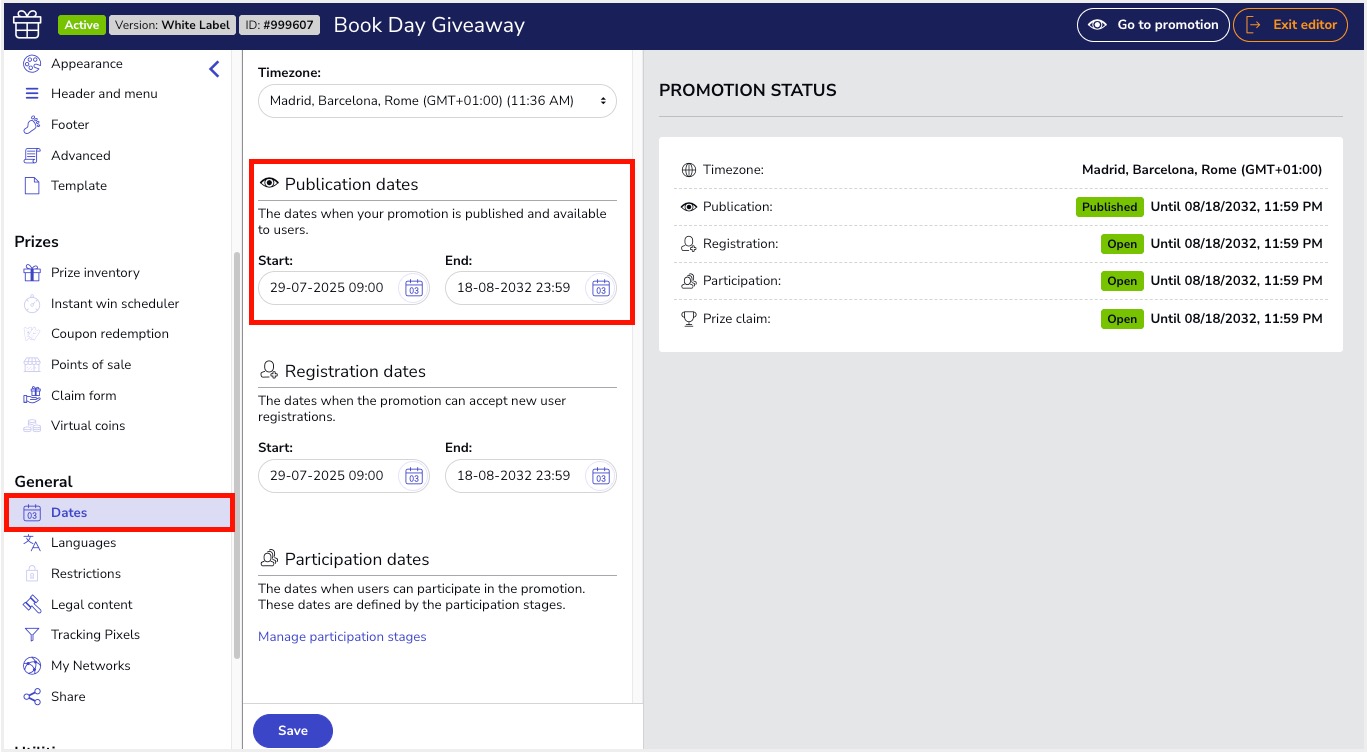The image size is (1367, 753).
Task: Select Prize inventory in sidebar
Action: (95, 273)
